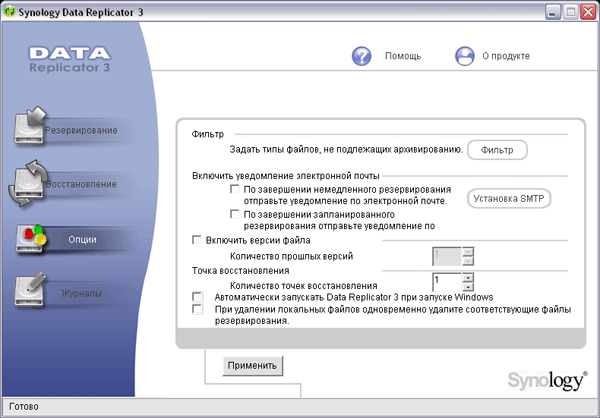
Task: Click the Включить уведомление электронной почты heading
Action: (286, 176)
